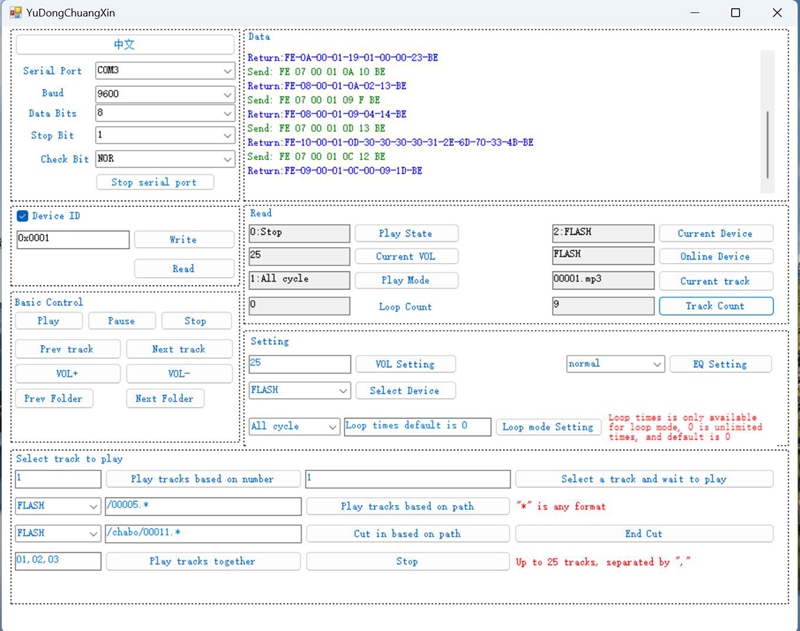
Task: Click the Track Count readout showing 9
Action: click(603, 306)
